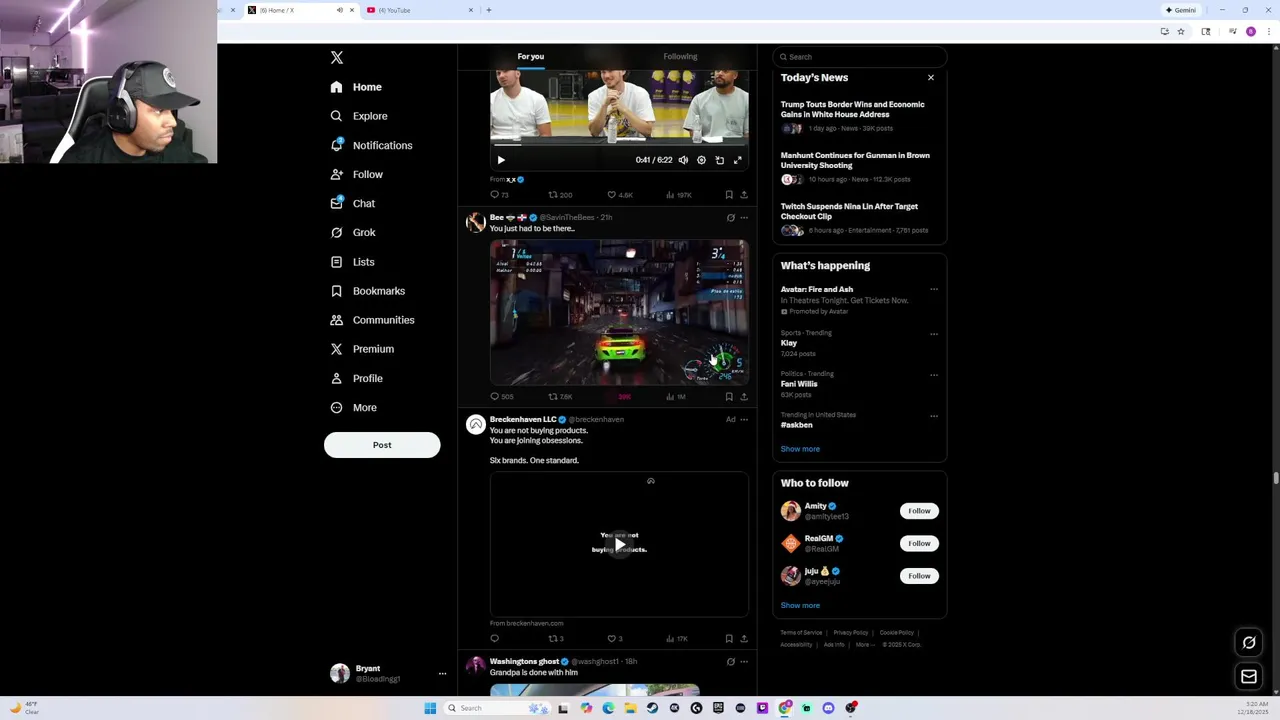1280x720 pixels.
Task: Follow juju
Action: (919, 576)
